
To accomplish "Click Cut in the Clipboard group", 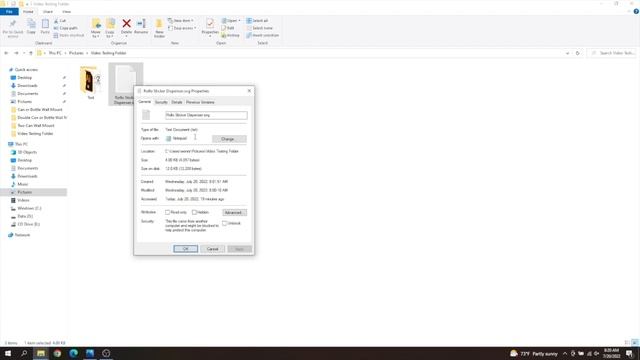I will [x=60, y=21].
